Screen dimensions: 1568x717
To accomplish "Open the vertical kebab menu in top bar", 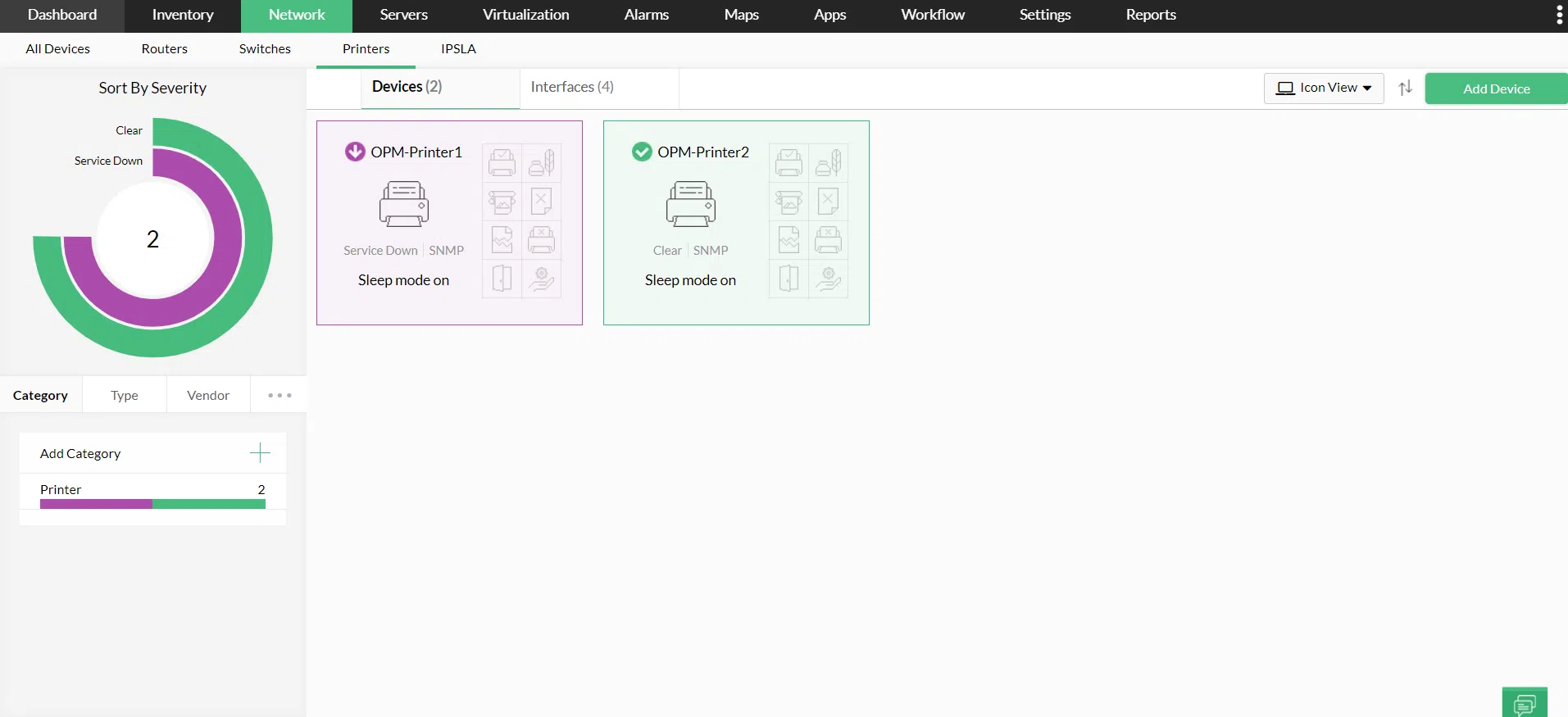I will [x=1559, y=15].
